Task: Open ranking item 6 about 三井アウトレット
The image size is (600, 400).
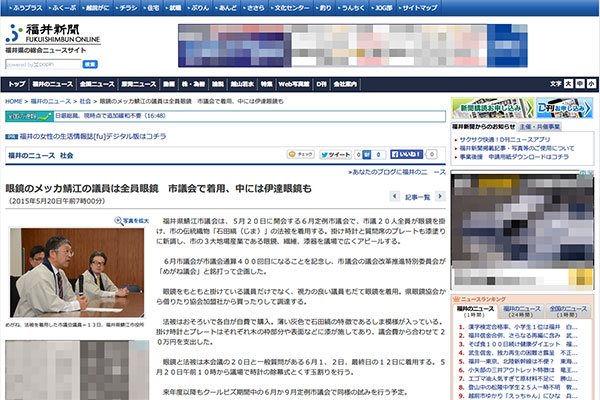Action: click(523, 370)
